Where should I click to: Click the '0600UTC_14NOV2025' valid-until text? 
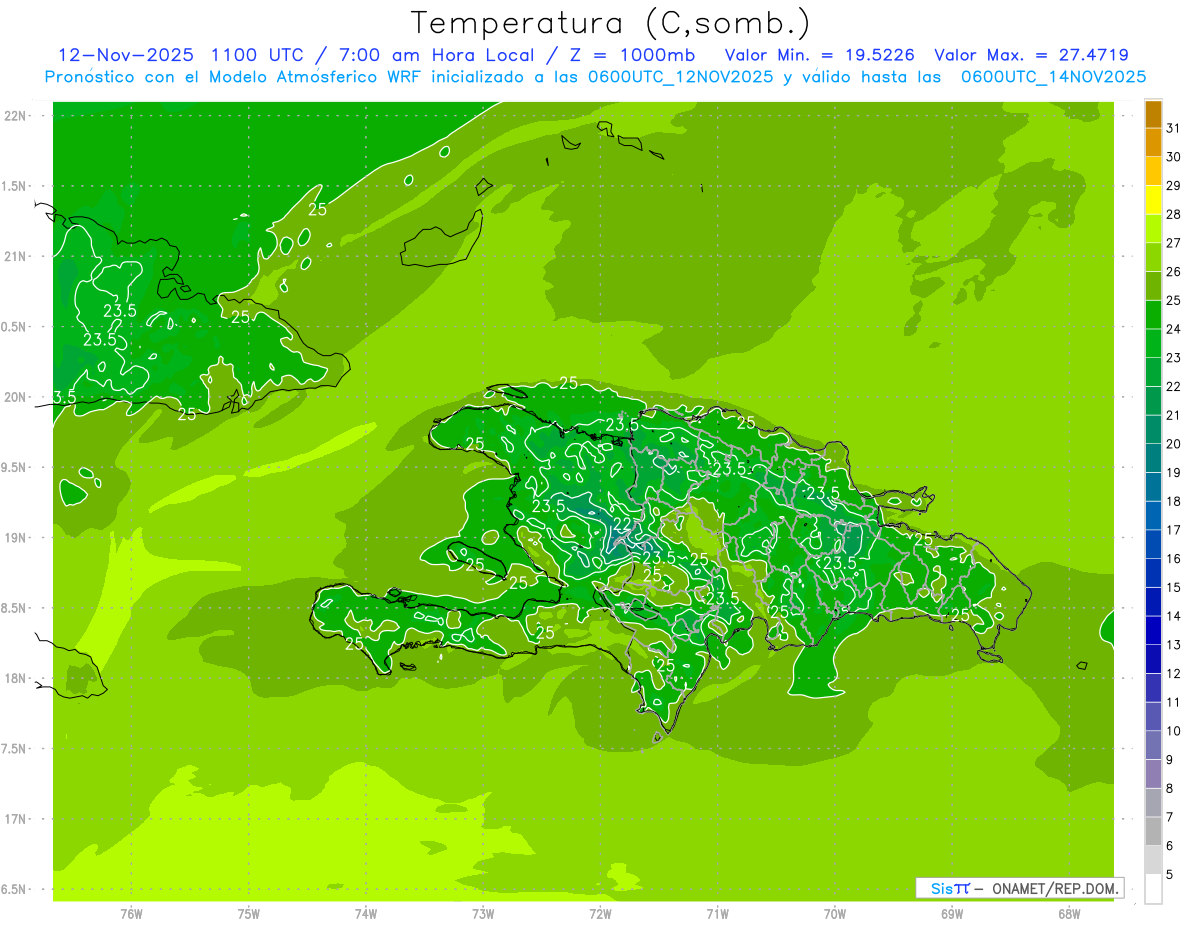[x=1053, y=77]
